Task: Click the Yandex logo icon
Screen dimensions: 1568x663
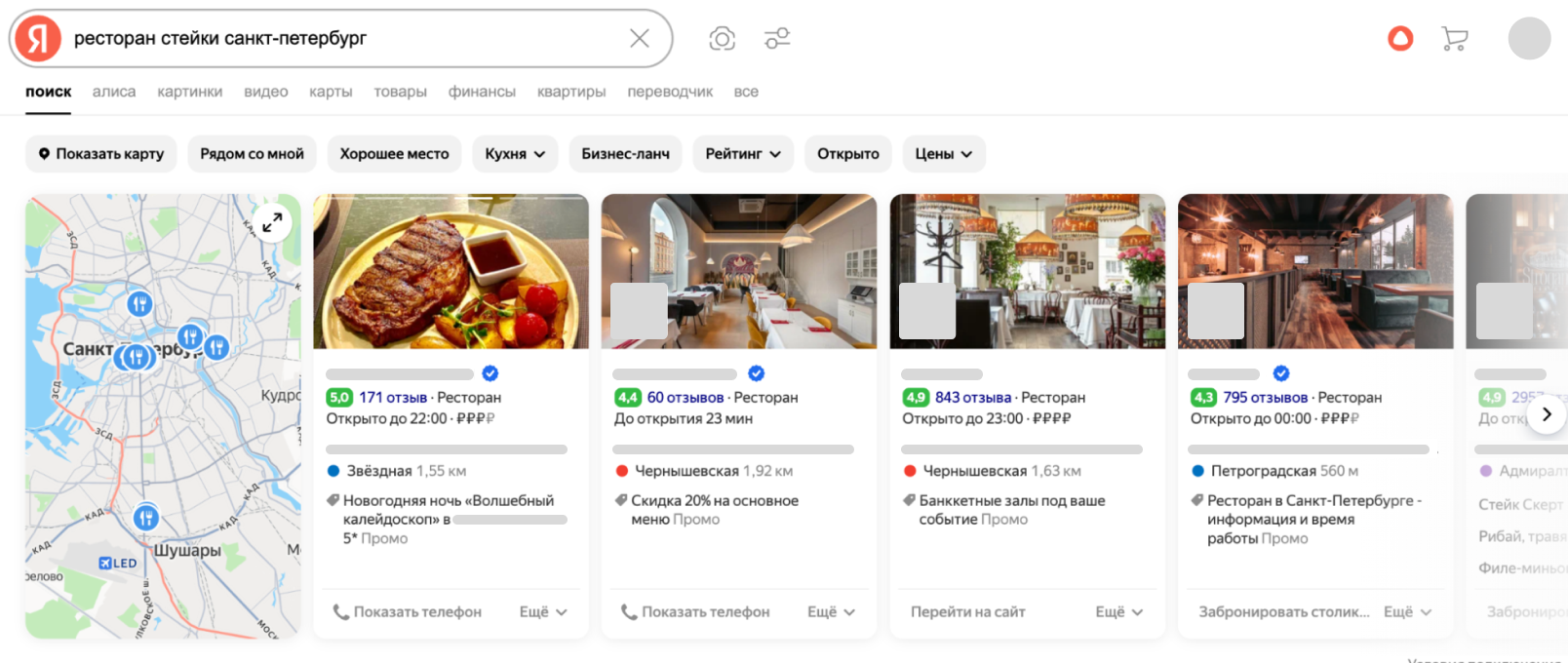Action: pos(38,38)
